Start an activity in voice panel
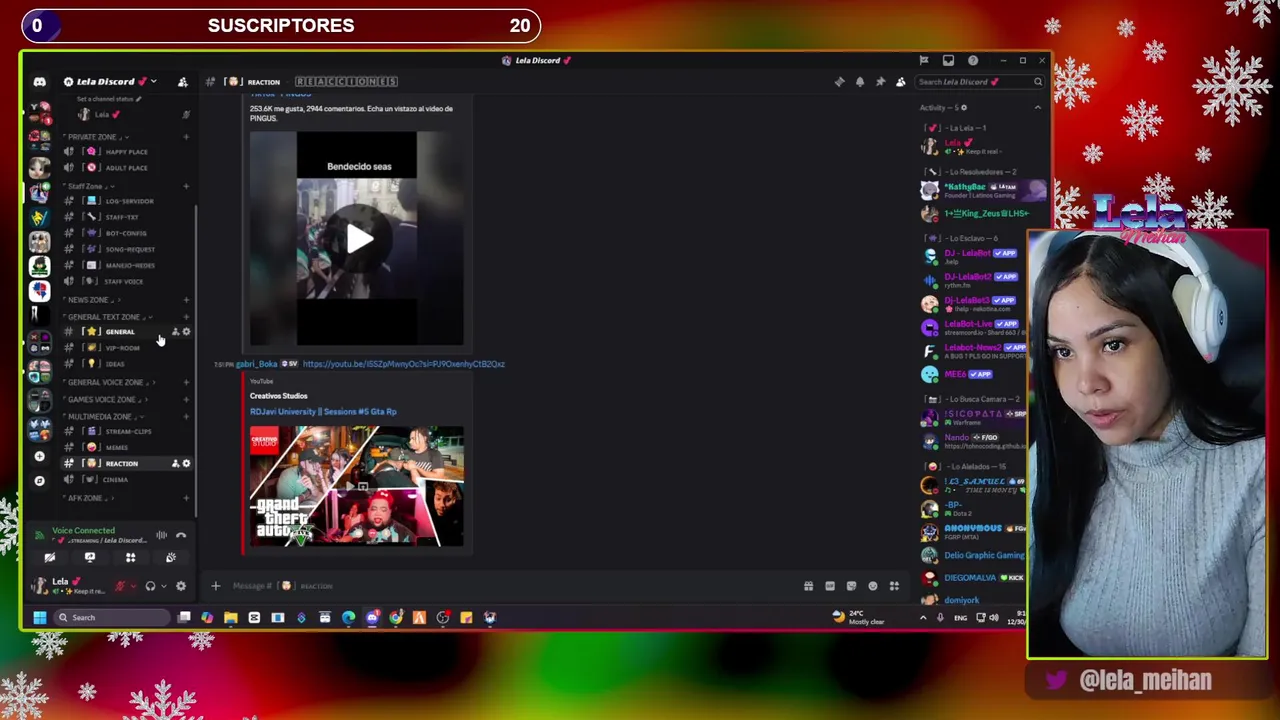 click(x=130, y=558)
